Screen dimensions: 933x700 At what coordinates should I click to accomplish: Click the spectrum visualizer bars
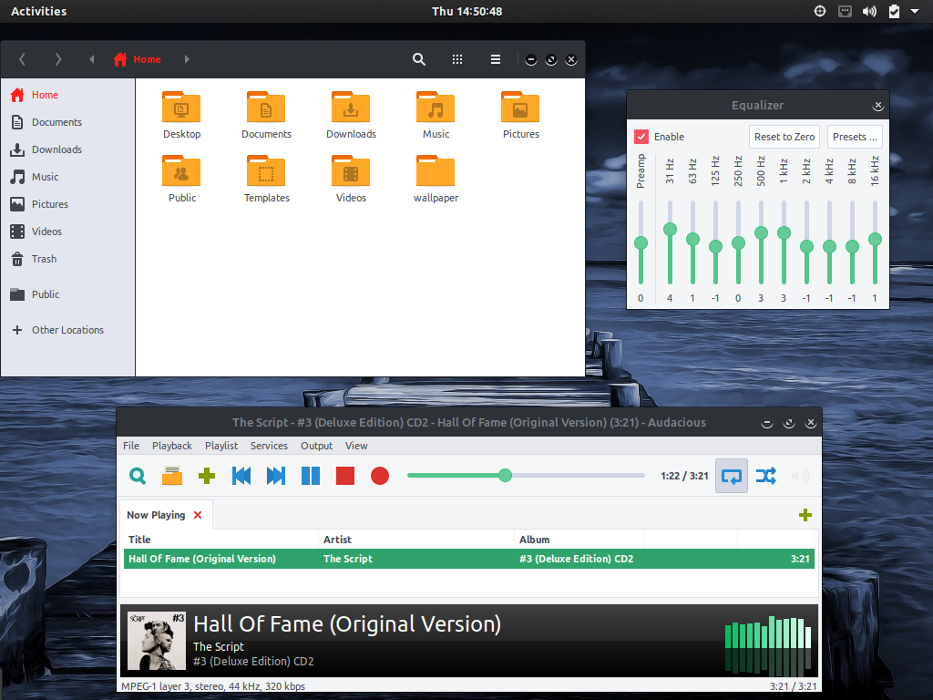768,645
